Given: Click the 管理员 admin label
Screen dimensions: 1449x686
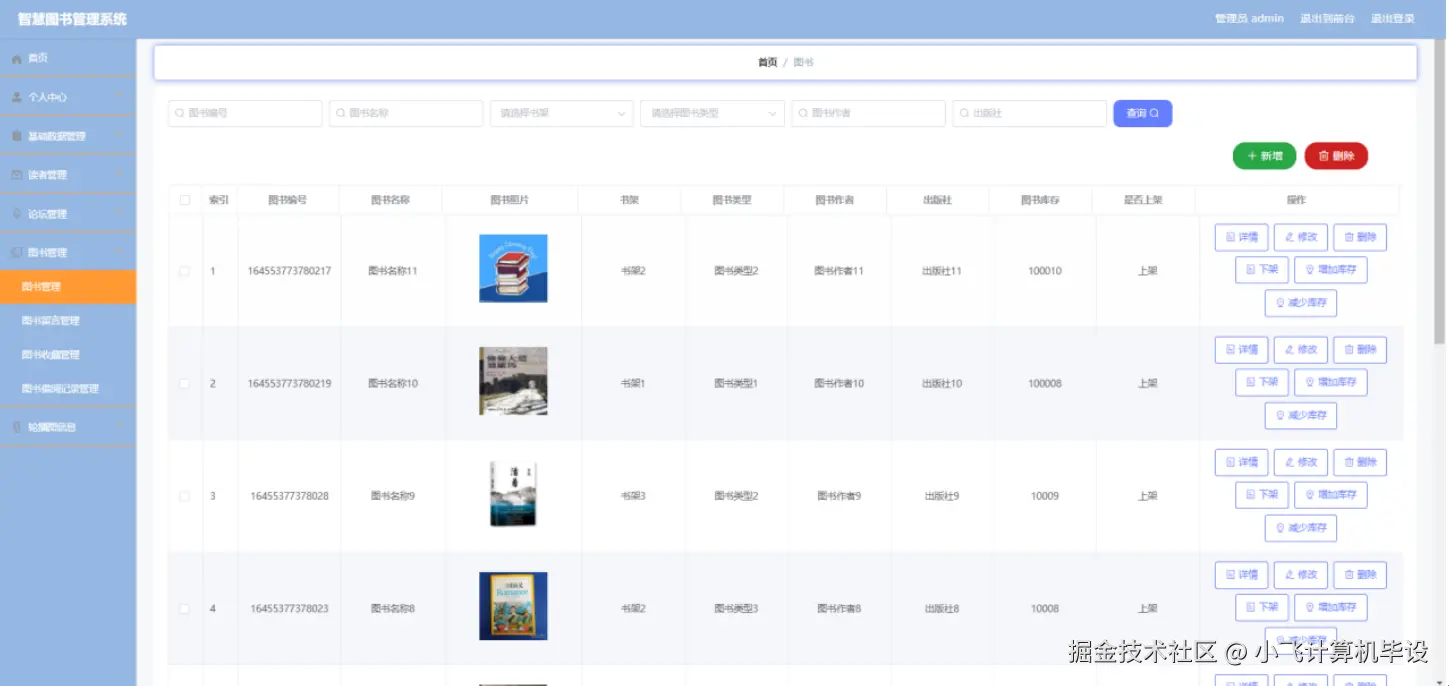Looking at the screenshot, I should pos(1249,18).
